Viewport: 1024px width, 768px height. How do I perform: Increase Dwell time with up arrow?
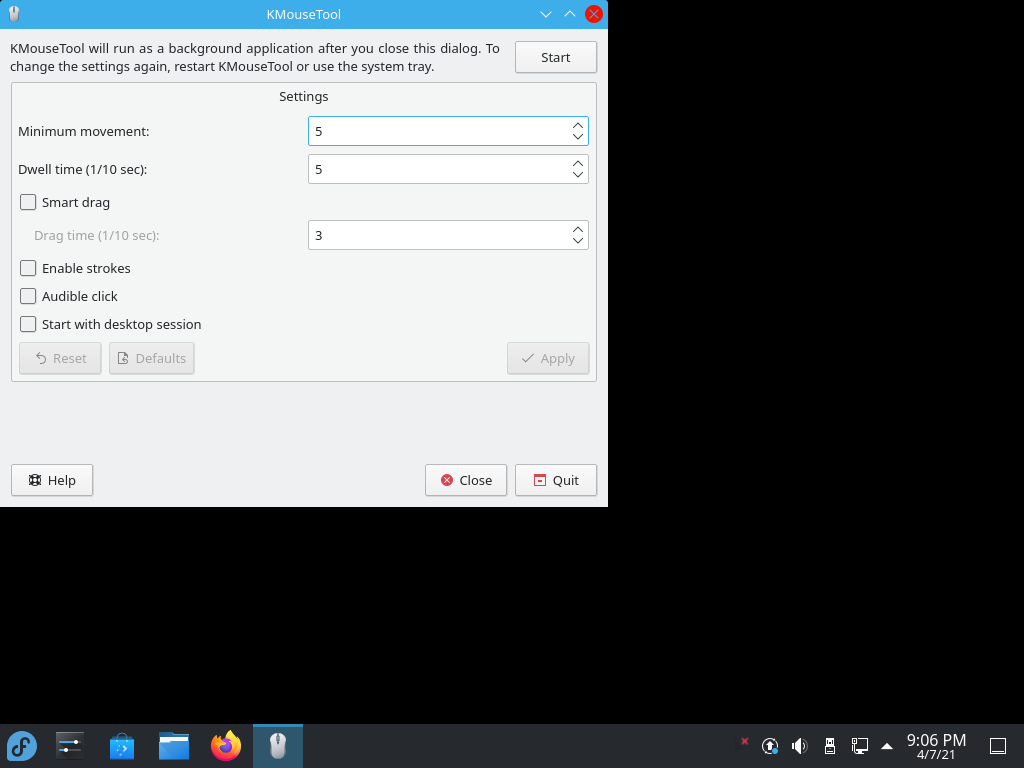point(577,163)
